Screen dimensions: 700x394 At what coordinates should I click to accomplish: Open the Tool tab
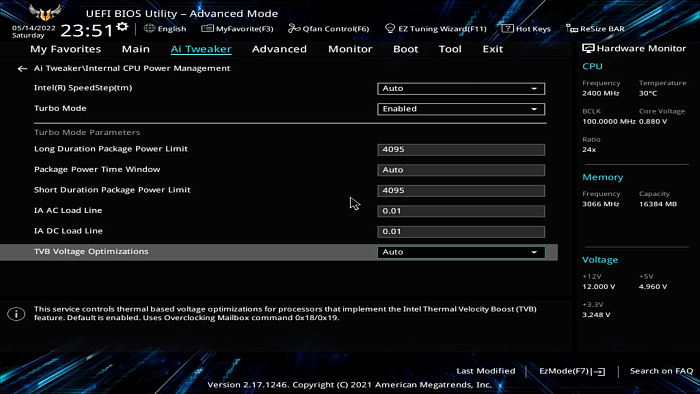pyautogui.click(x=450, y=49)
